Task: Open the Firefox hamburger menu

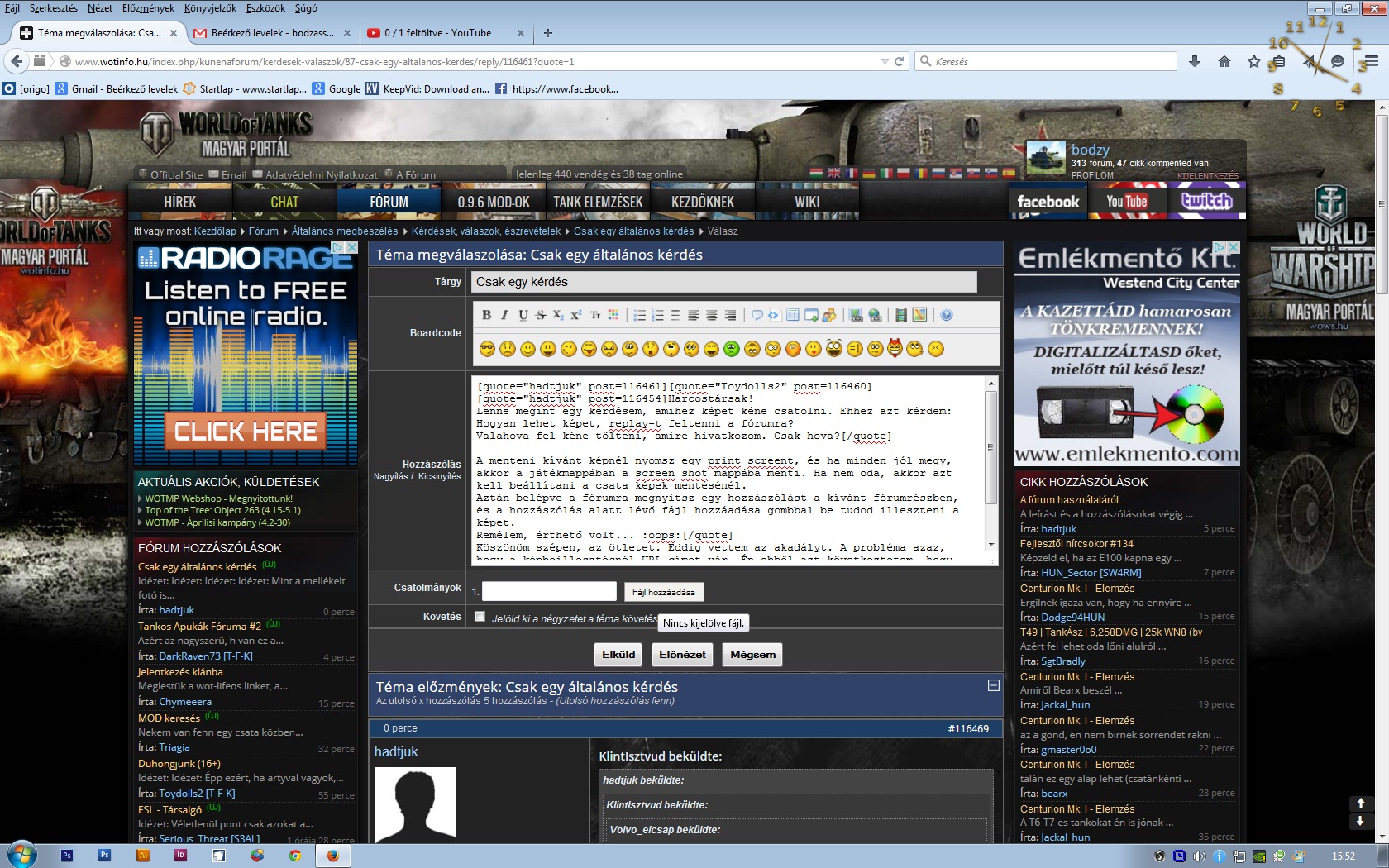Action: pos(1371,61)
